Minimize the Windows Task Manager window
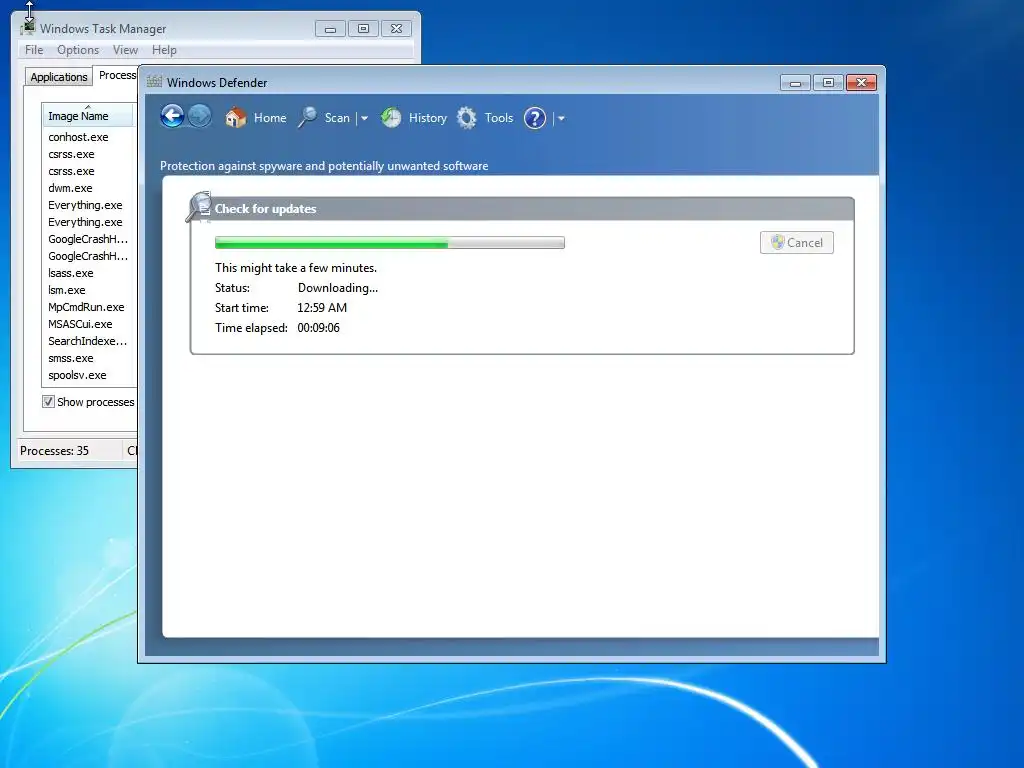 click(x=330, y=29)
